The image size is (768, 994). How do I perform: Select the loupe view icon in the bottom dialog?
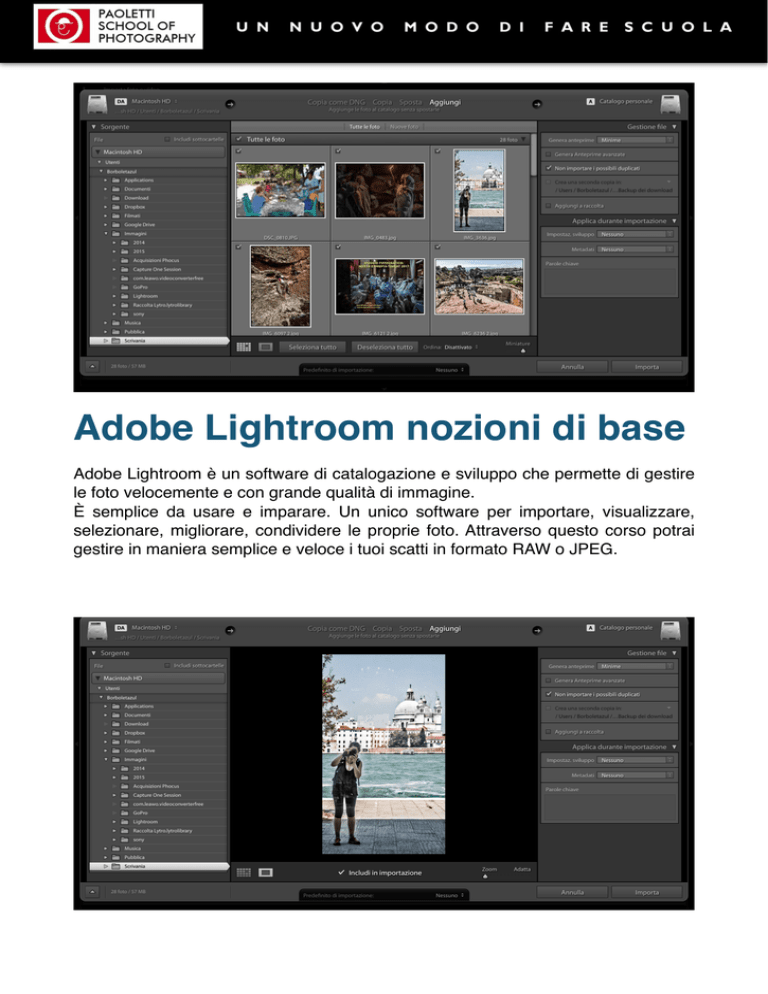pos(266,873)
